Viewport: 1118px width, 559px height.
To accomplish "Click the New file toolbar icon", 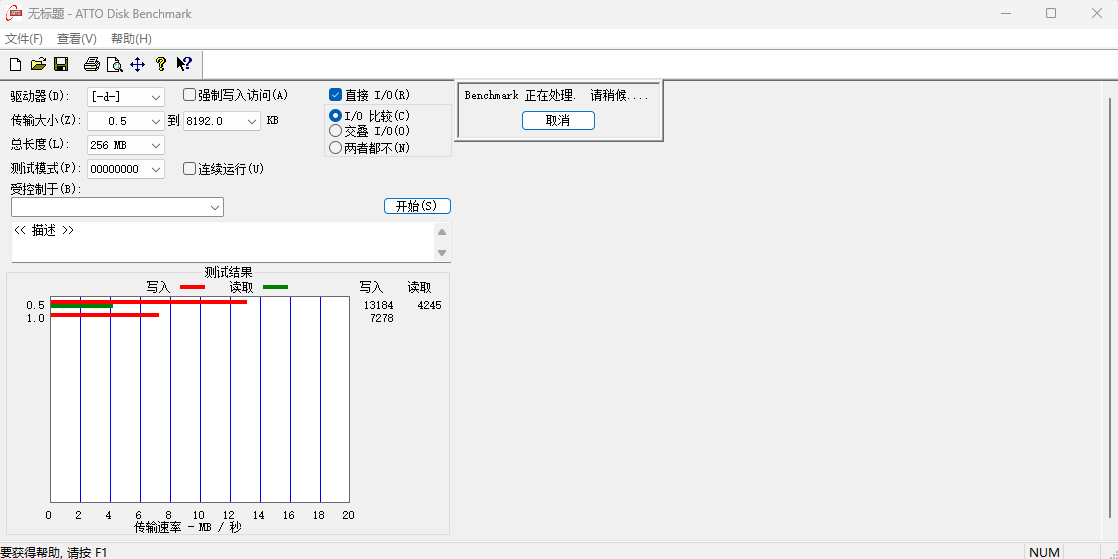I will 15,65.
